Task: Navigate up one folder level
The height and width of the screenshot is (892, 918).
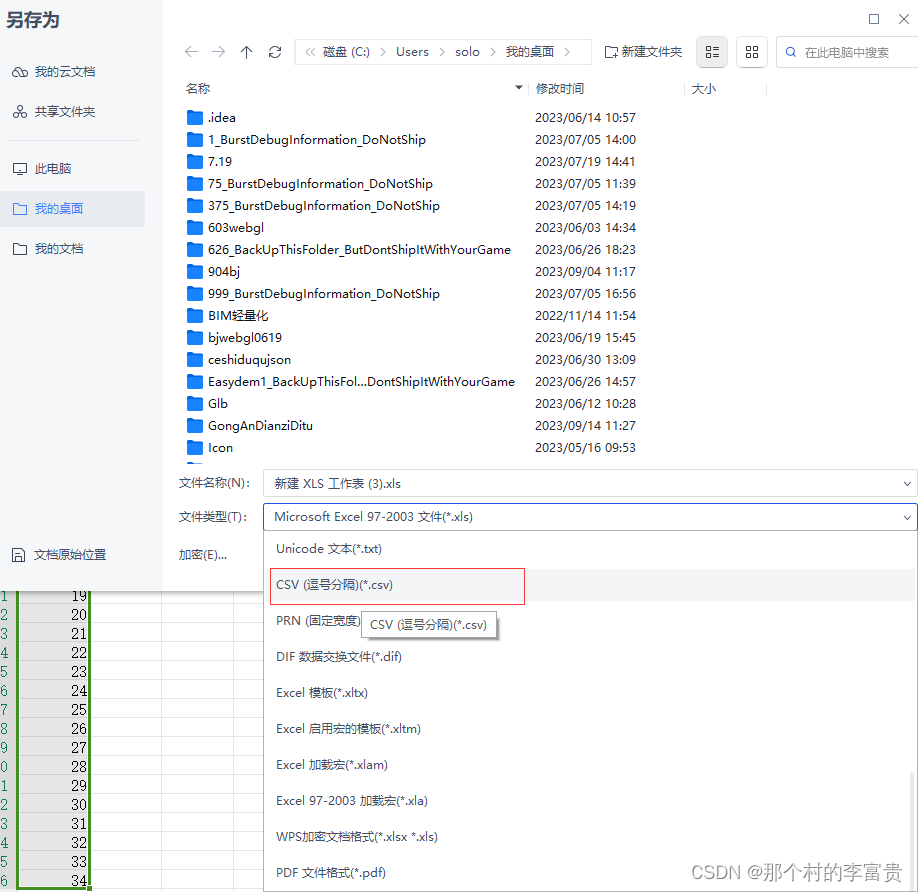Action: point(247,51)
